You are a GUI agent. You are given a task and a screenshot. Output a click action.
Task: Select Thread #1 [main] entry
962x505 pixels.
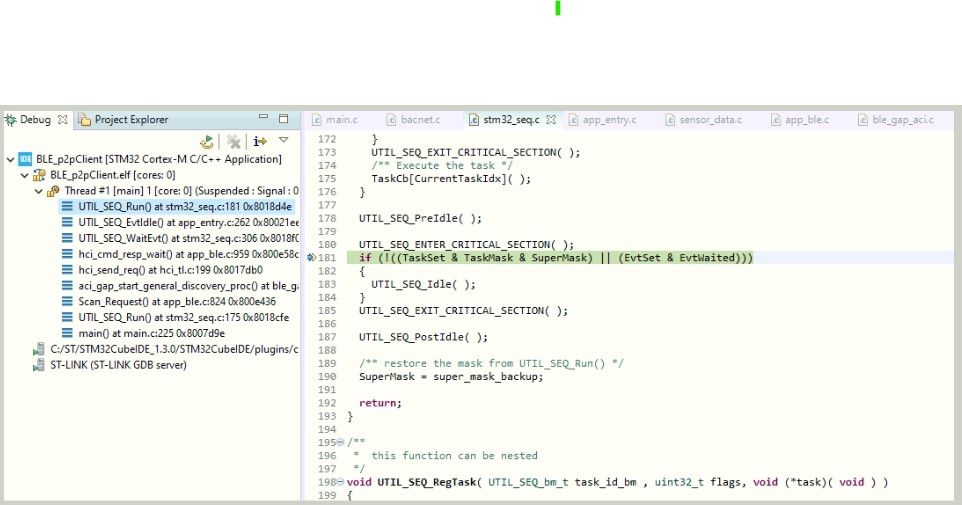[x=182, y=191]
